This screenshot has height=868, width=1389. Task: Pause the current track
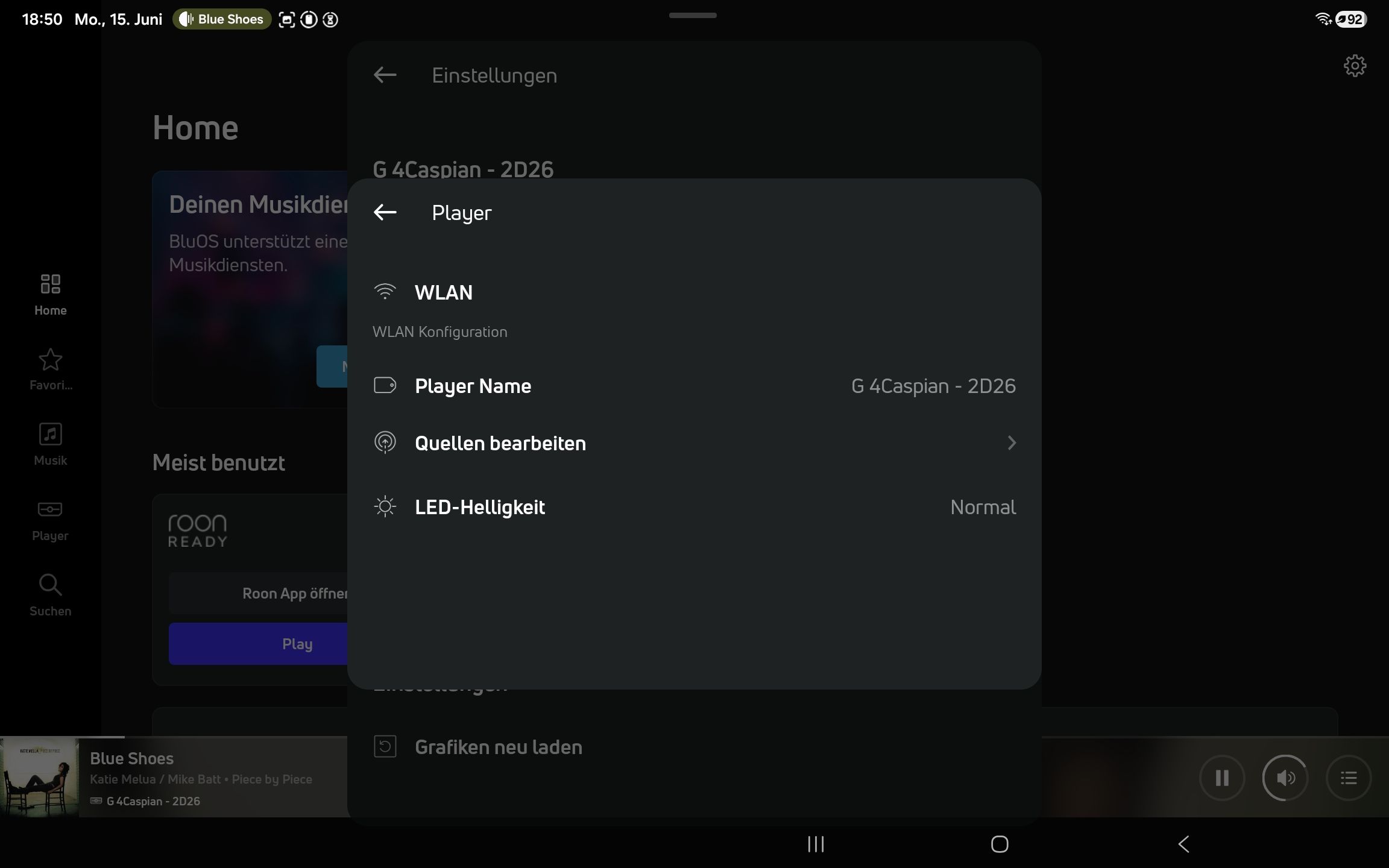point(1222,778)
